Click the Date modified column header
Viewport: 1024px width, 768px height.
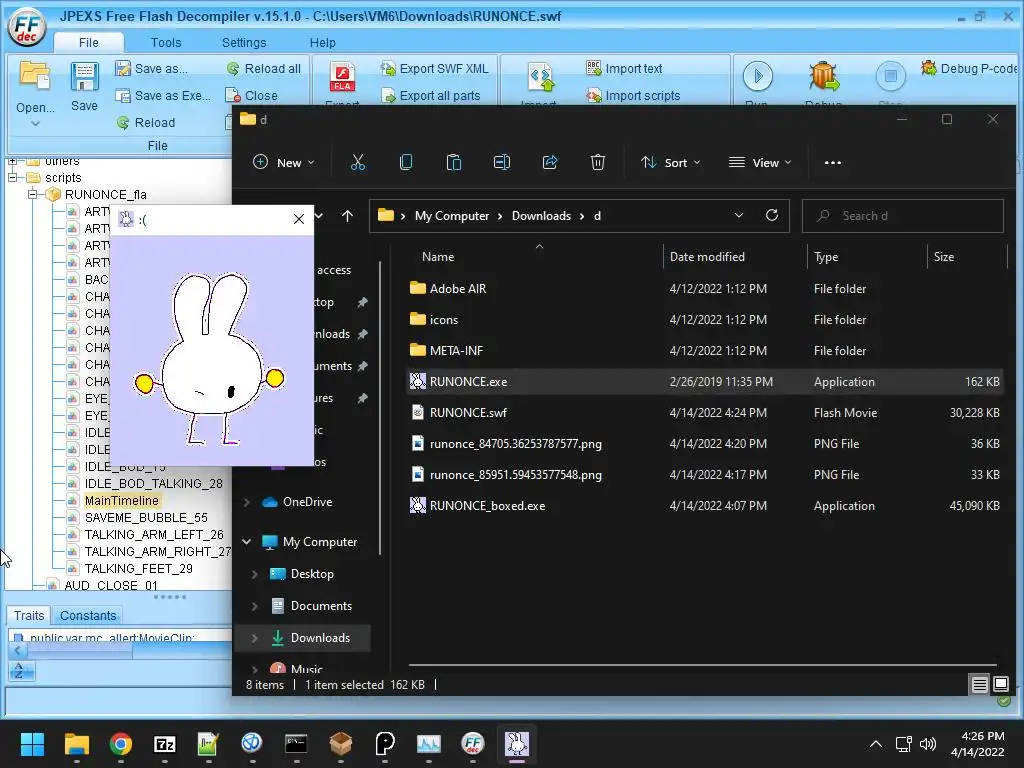[707, 257]
